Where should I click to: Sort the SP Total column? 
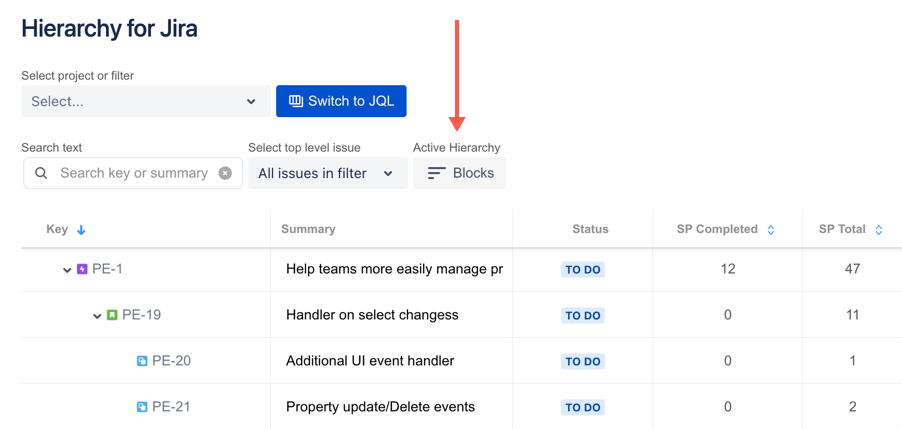point(878,229)
